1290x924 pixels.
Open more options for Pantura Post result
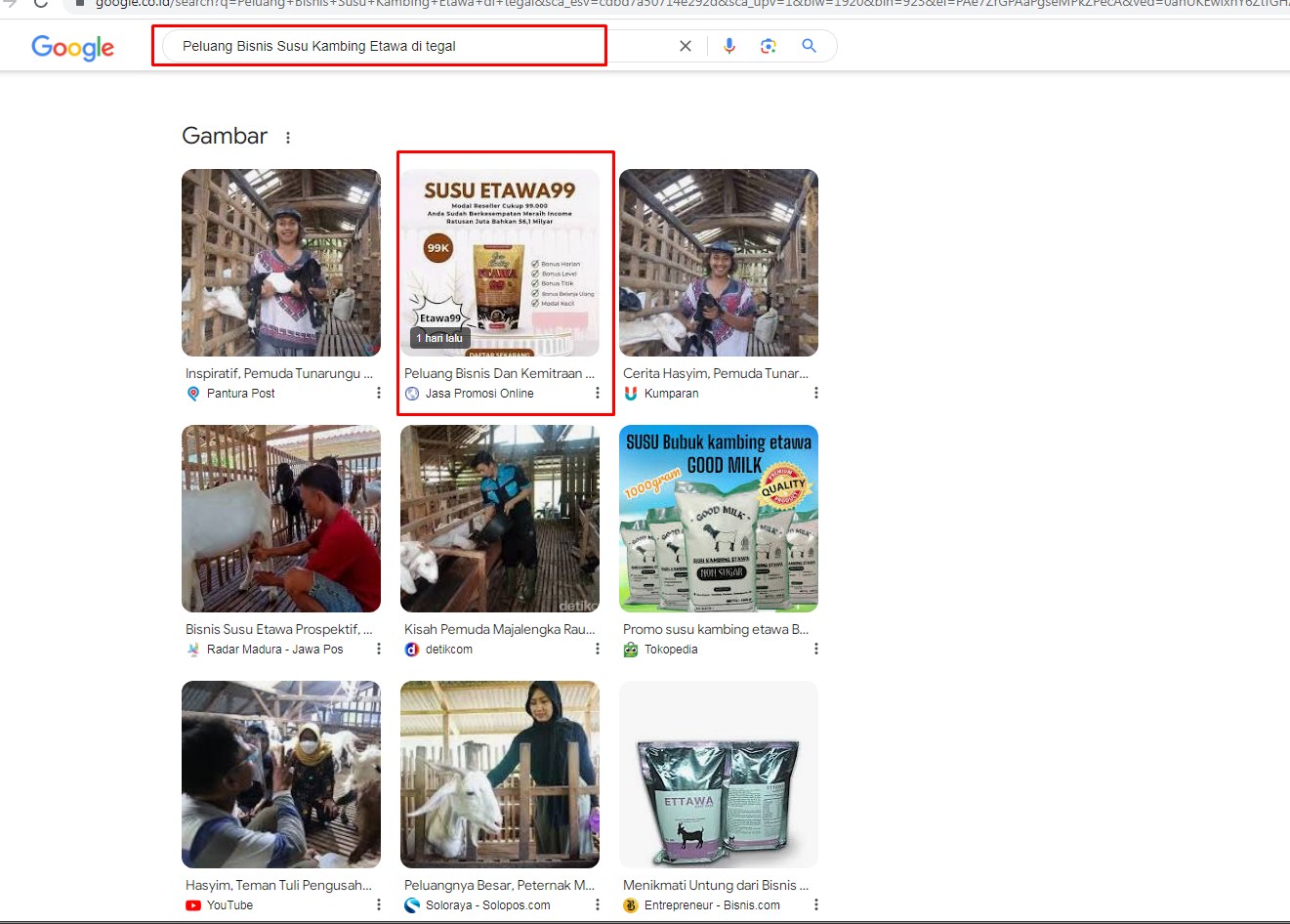[379, 393]
